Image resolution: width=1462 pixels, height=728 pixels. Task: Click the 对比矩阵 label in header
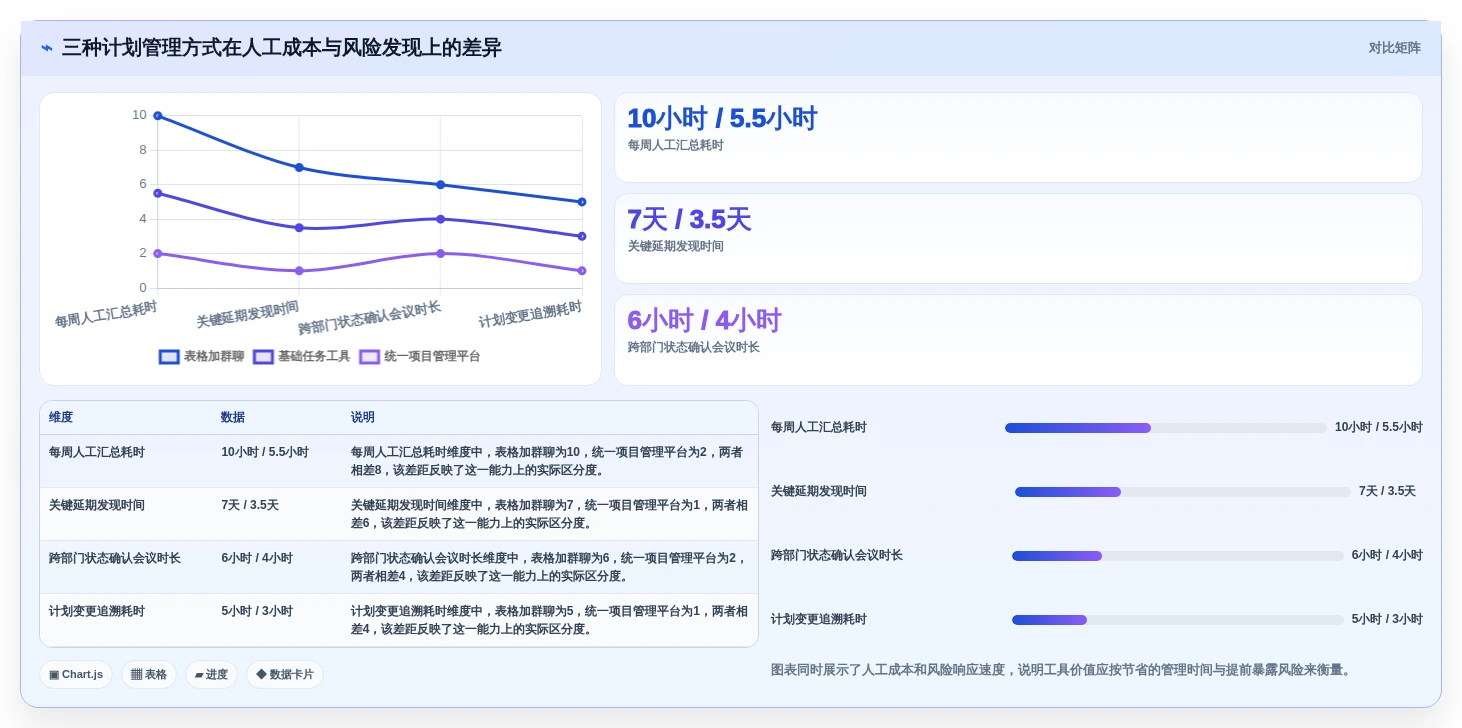pos(1394,48)
